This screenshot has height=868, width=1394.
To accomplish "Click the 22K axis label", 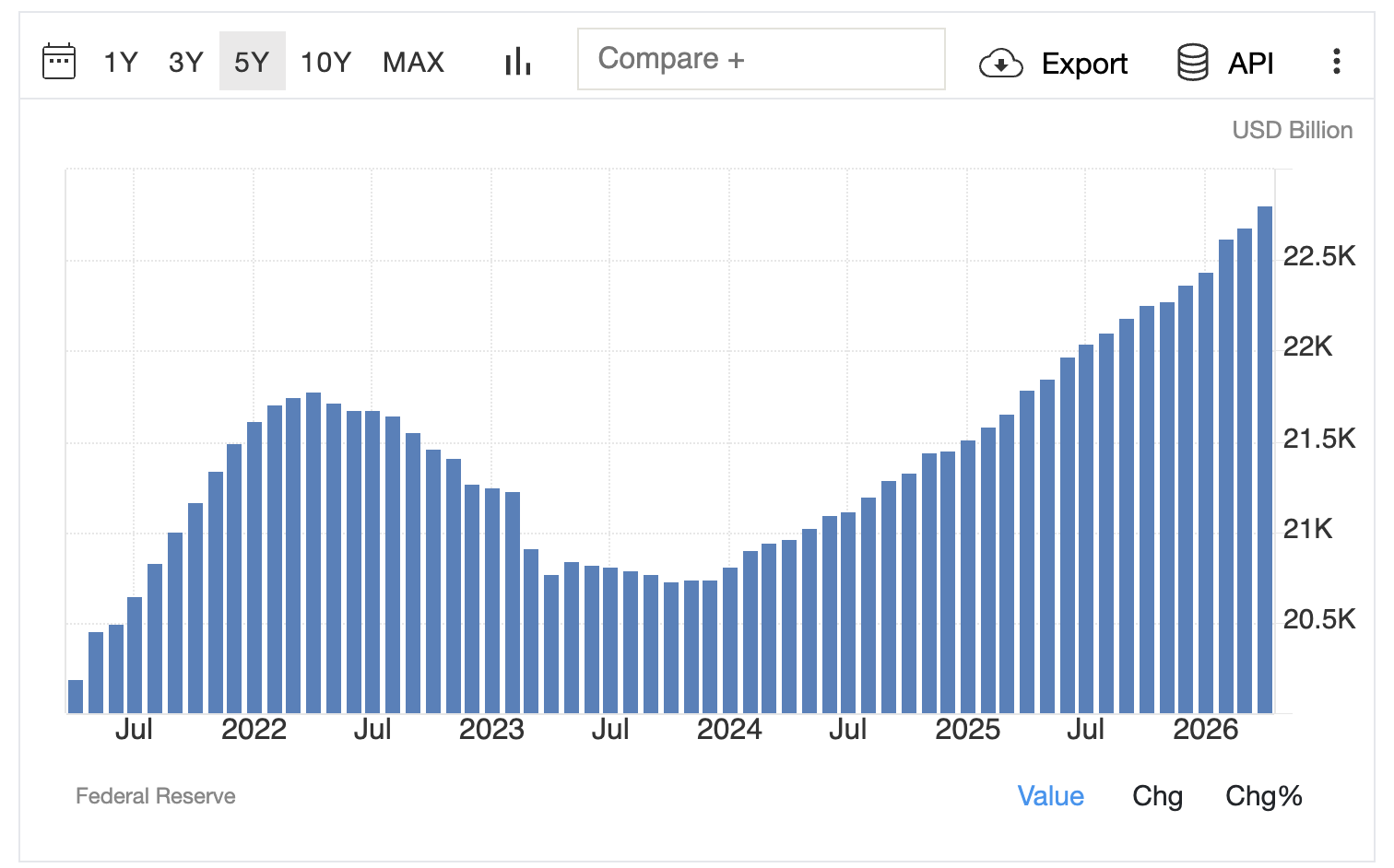I will 1308,346.
